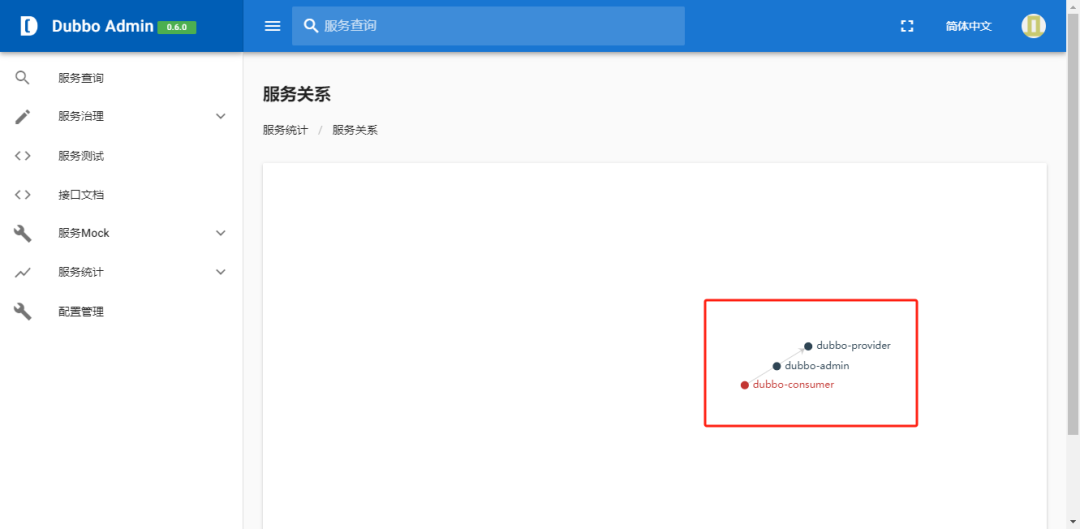
Task: Click the dubbo-consumer label
Action: (793, 385)
